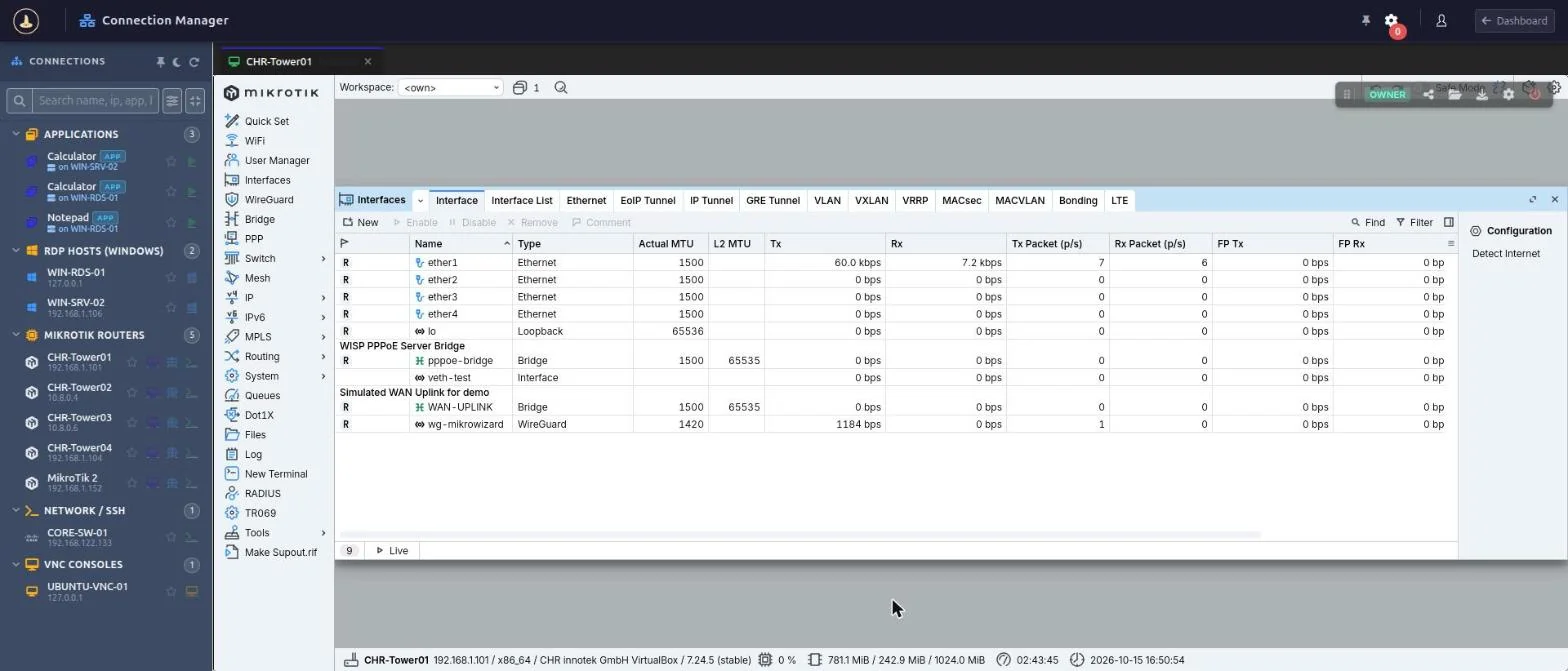Open the Dot1X menu entry
This screenshot has height=671, width=1568.
[x=259, y=415]
